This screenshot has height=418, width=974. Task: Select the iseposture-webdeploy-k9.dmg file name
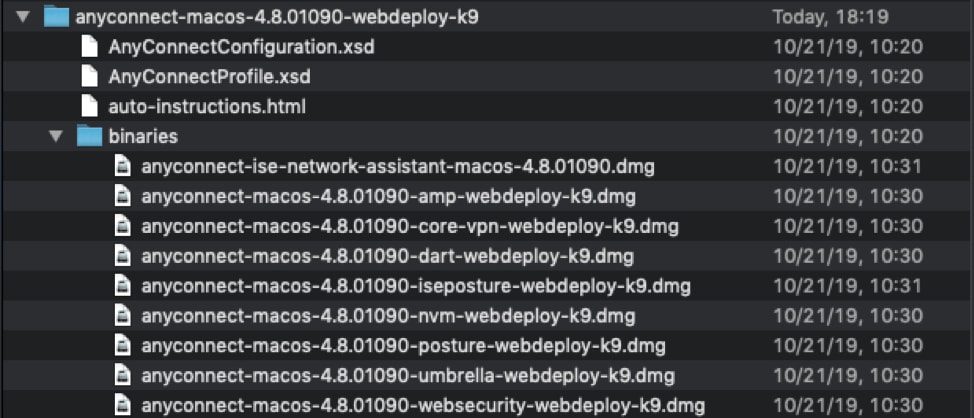tap(416, 286)
